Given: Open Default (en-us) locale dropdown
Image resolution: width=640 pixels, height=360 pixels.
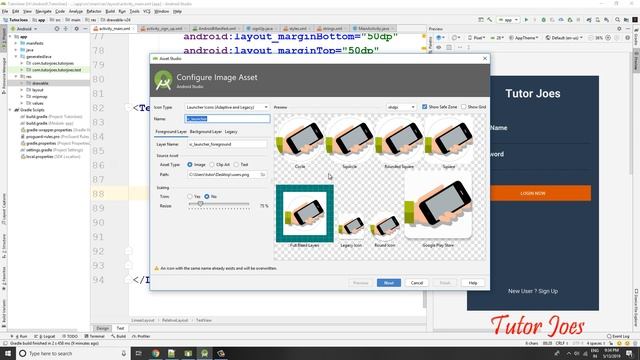Looking at the screenshot, I should pos(564,38).
